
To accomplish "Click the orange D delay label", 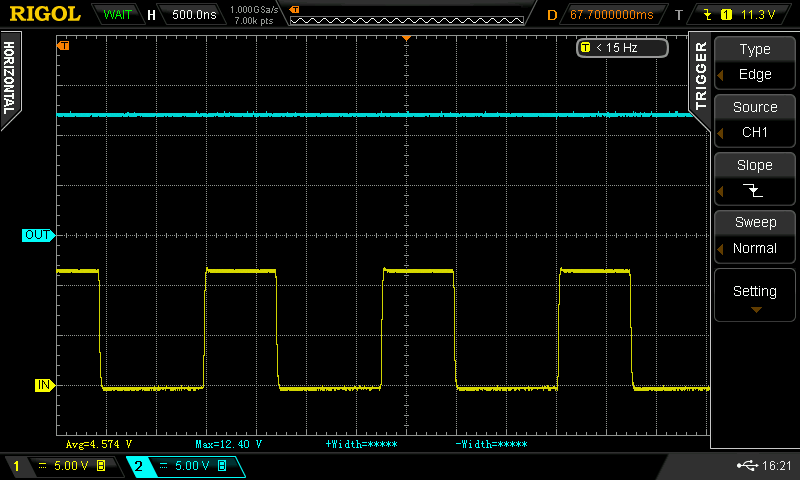I will click(x=552, y=15).
